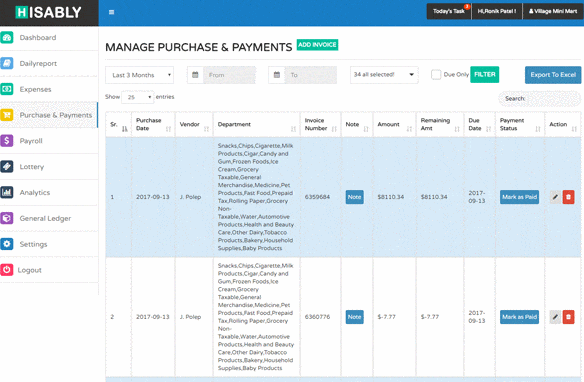
Task: Click Export To Excel button
Action: [x=553, y=75]
